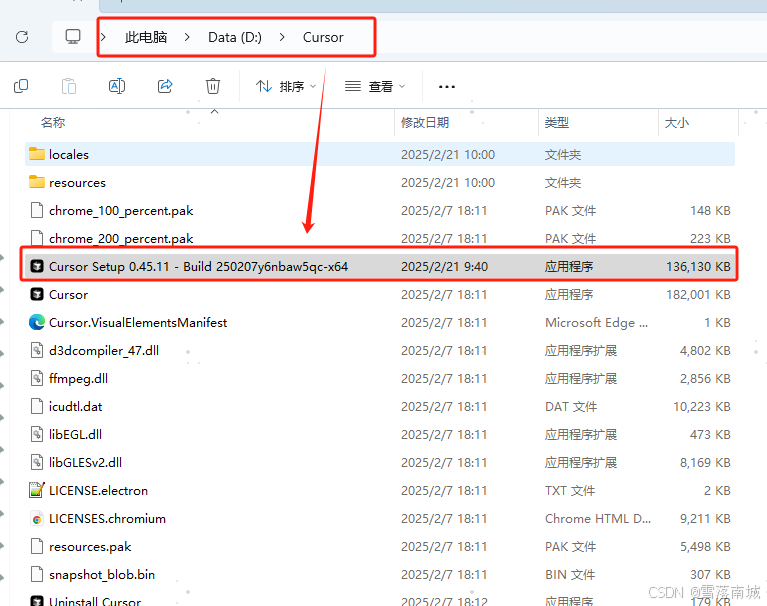
Task: Click the icudtl.dat file icon
Action: click(37, 406)
